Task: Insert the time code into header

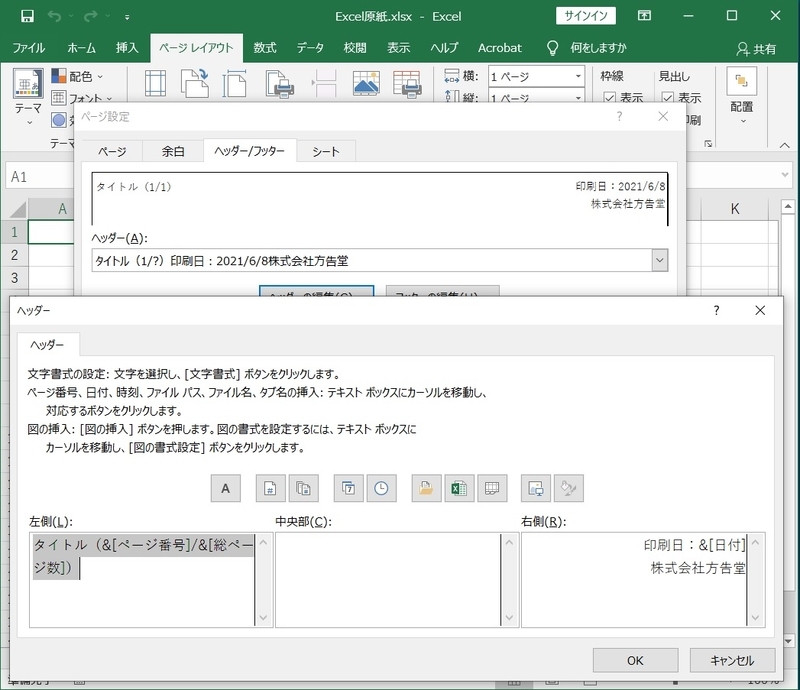Action: click(380, 488)
